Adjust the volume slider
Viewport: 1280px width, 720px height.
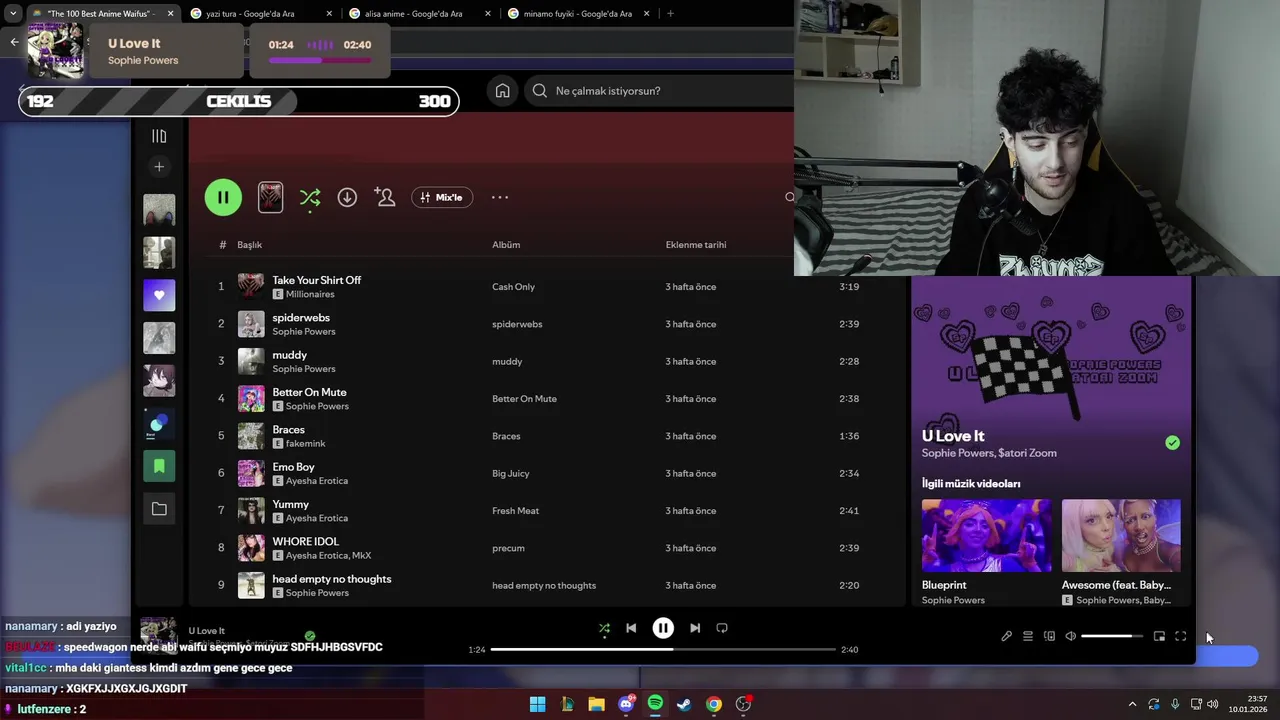coord(1111,636)
